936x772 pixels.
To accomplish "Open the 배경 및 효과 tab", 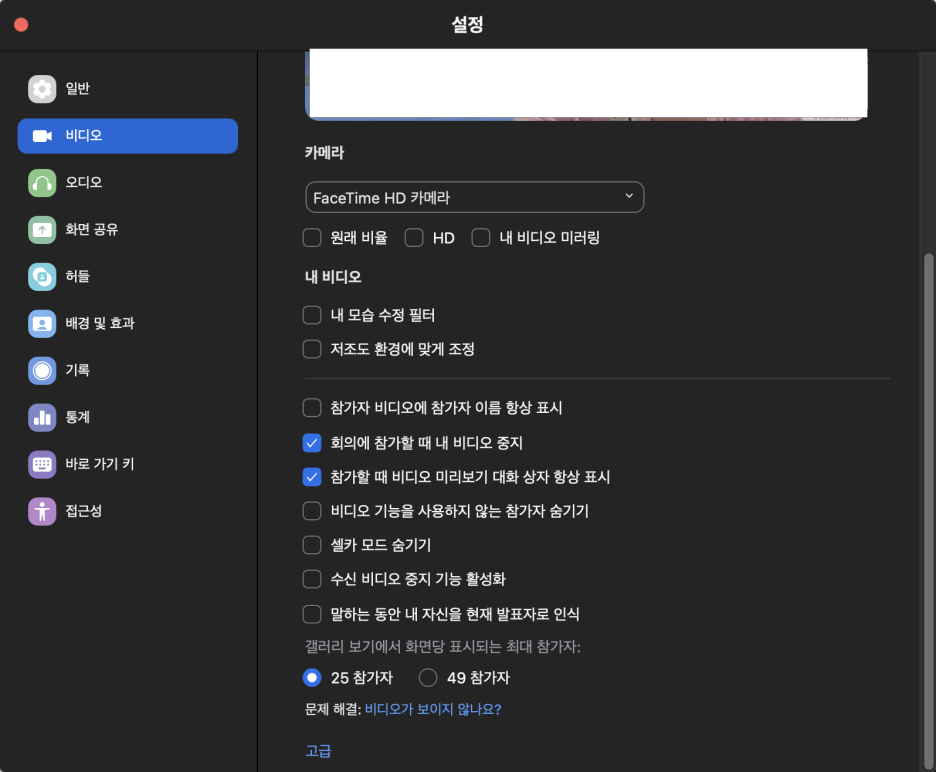I will coord(100,323).
